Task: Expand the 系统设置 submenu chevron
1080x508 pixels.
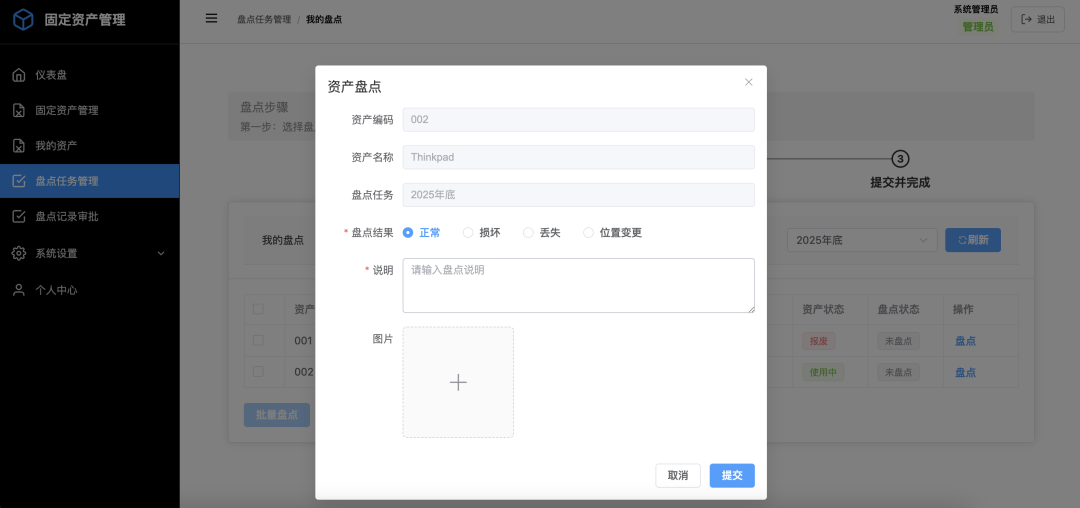Action: click(x=161, y=253)
